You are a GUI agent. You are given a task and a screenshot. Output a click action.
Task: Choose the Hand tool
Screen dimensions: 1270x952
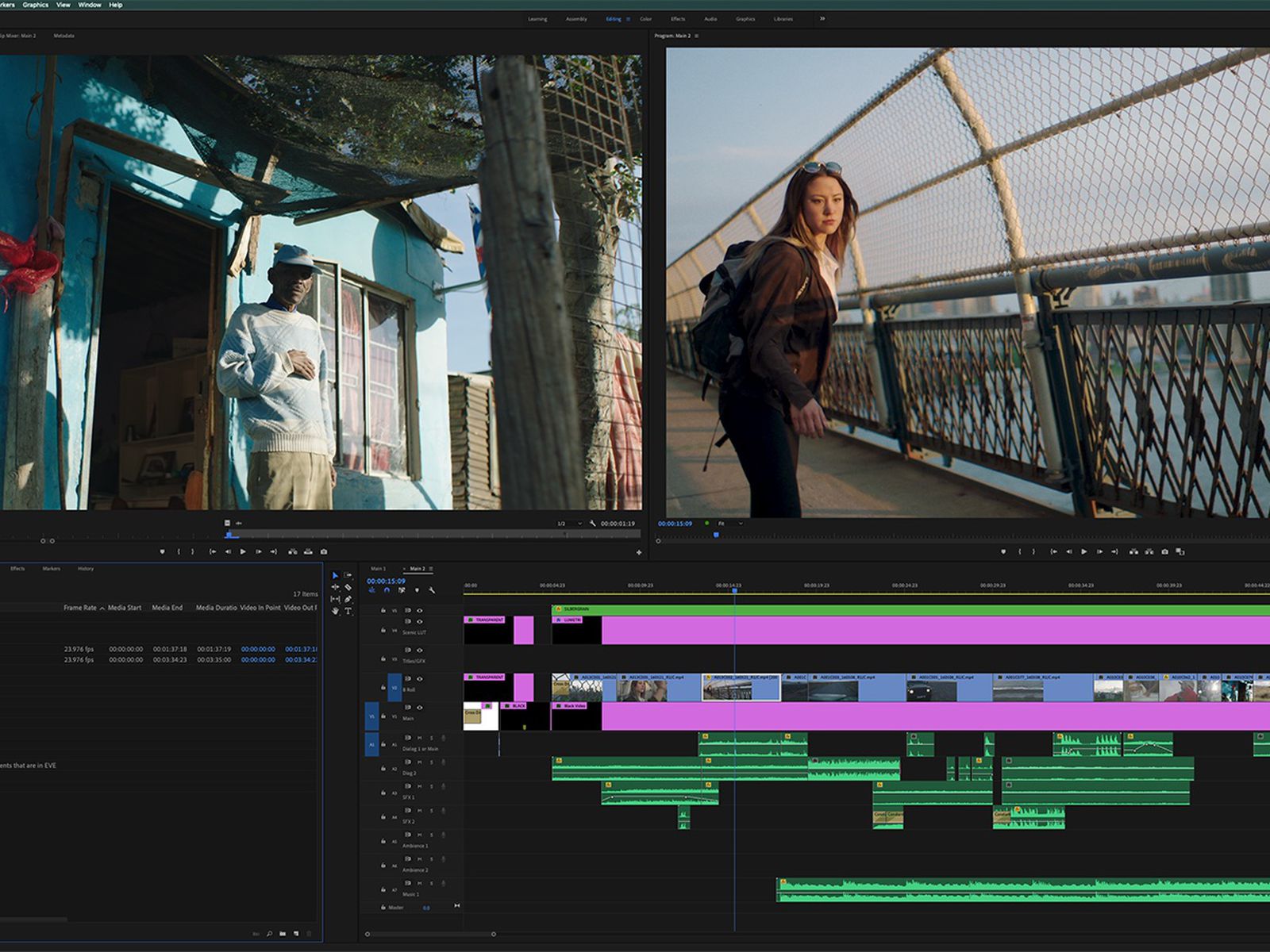(x=335, y=611)
